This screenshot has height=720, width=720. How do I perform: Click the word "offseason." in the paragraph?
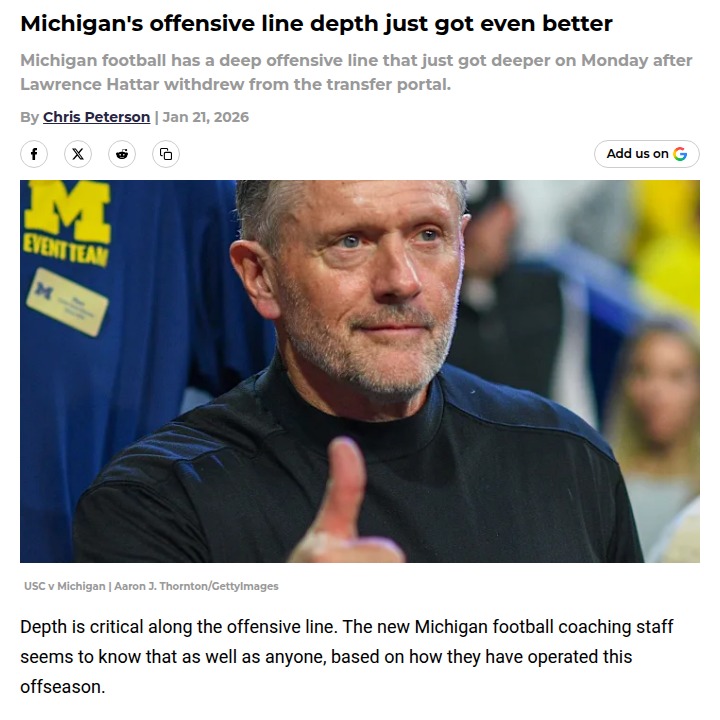pyautogui.click(x=63, y=687)
